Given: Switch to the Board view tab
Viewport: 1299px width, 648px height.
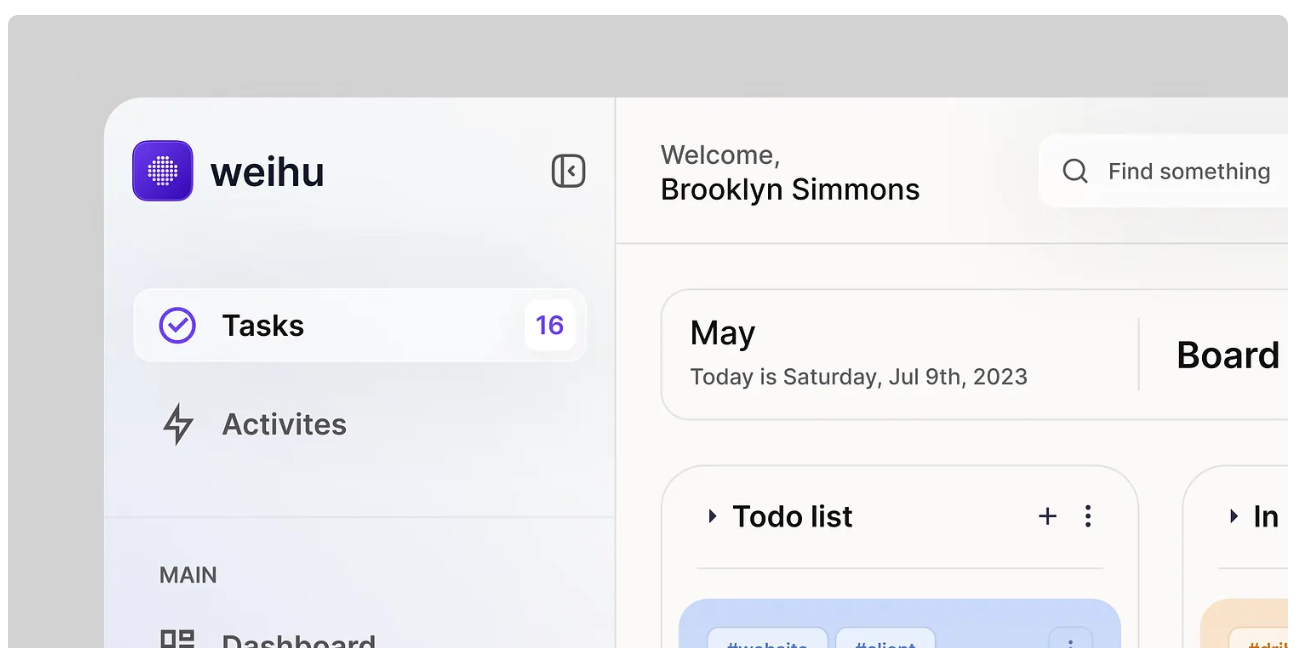Looking at the screenshot, I should tap(1228, 355).
